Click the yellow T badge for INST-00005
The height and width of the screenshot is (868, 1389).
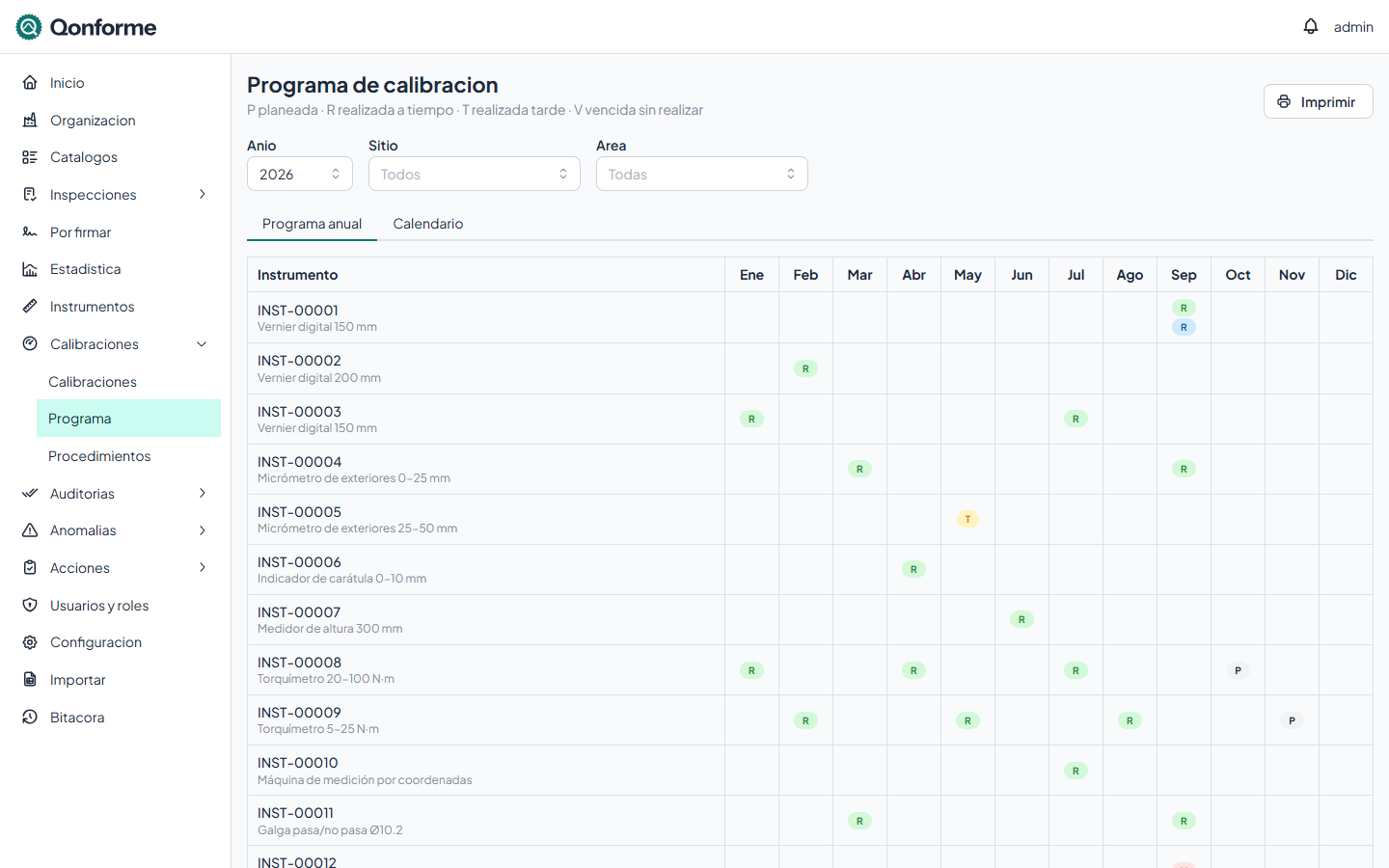pos(967,519)
